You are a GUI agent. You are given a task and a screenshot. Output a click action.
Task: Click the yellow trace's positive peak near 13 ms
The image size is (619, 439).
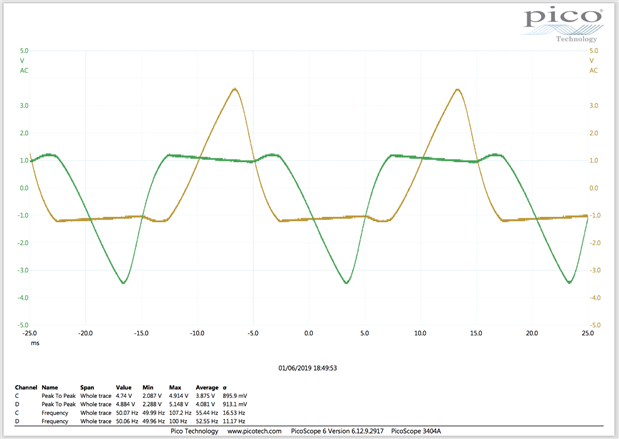click(458, 90)
